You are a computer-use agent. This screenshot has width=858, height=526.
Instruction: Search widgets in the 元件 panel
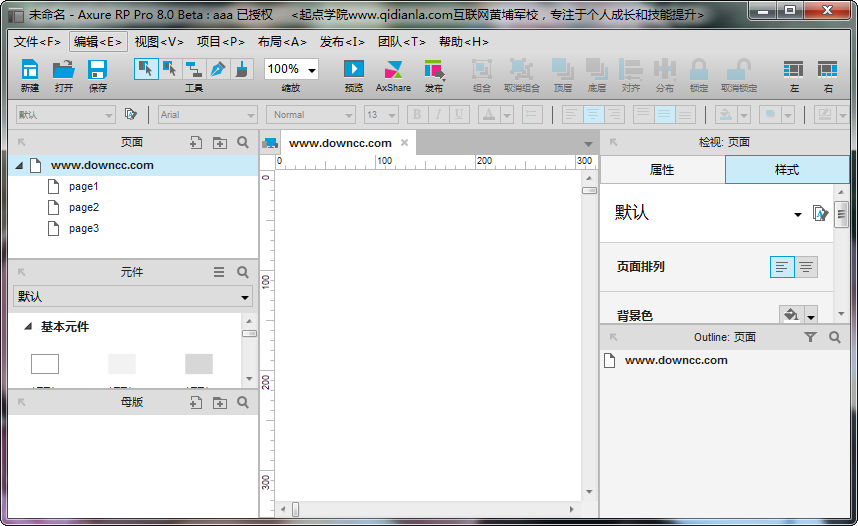pyautogui.click(x=243, y=272)
